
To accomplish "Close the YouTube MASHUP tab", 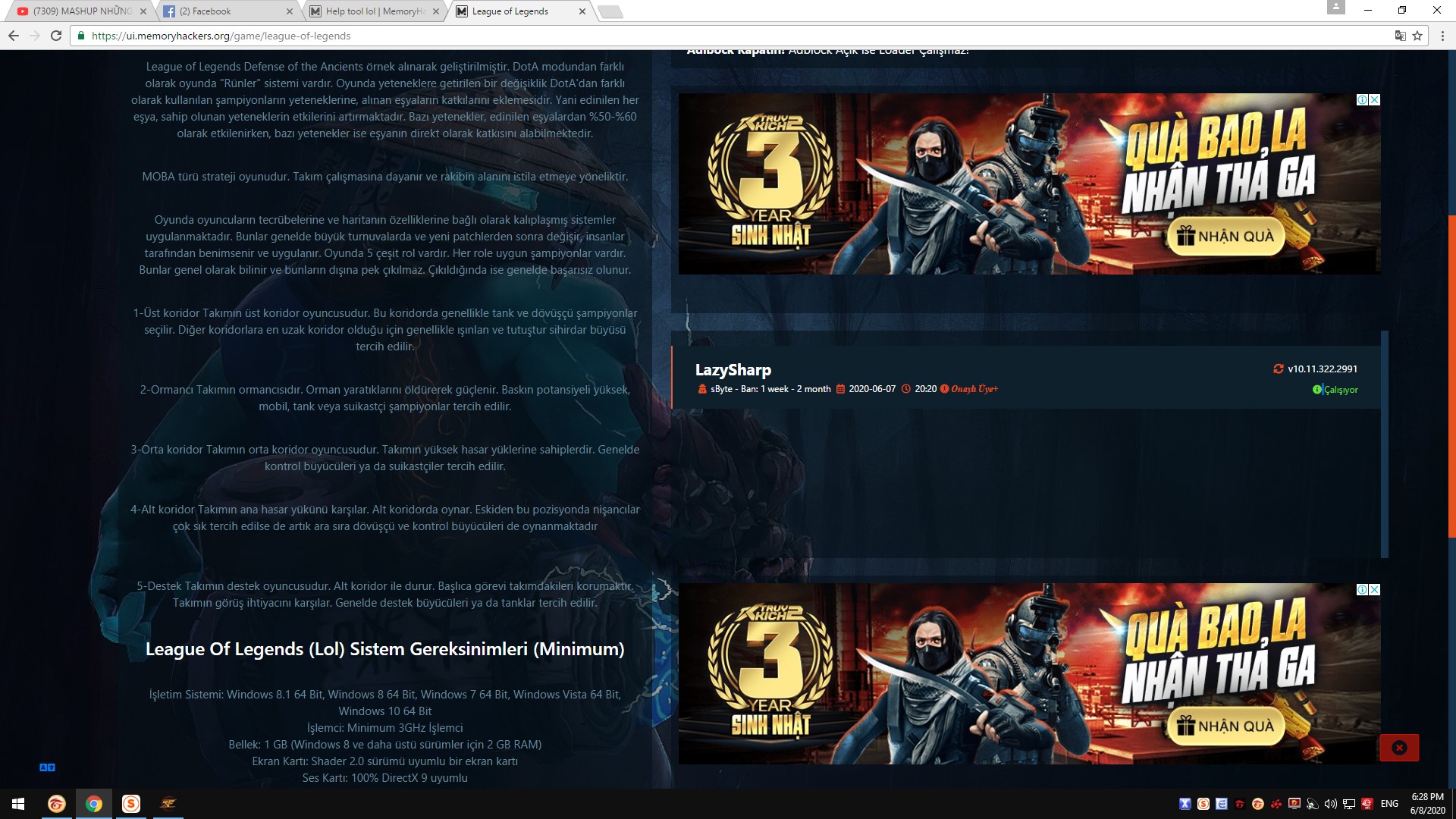I will click(143, 11).
